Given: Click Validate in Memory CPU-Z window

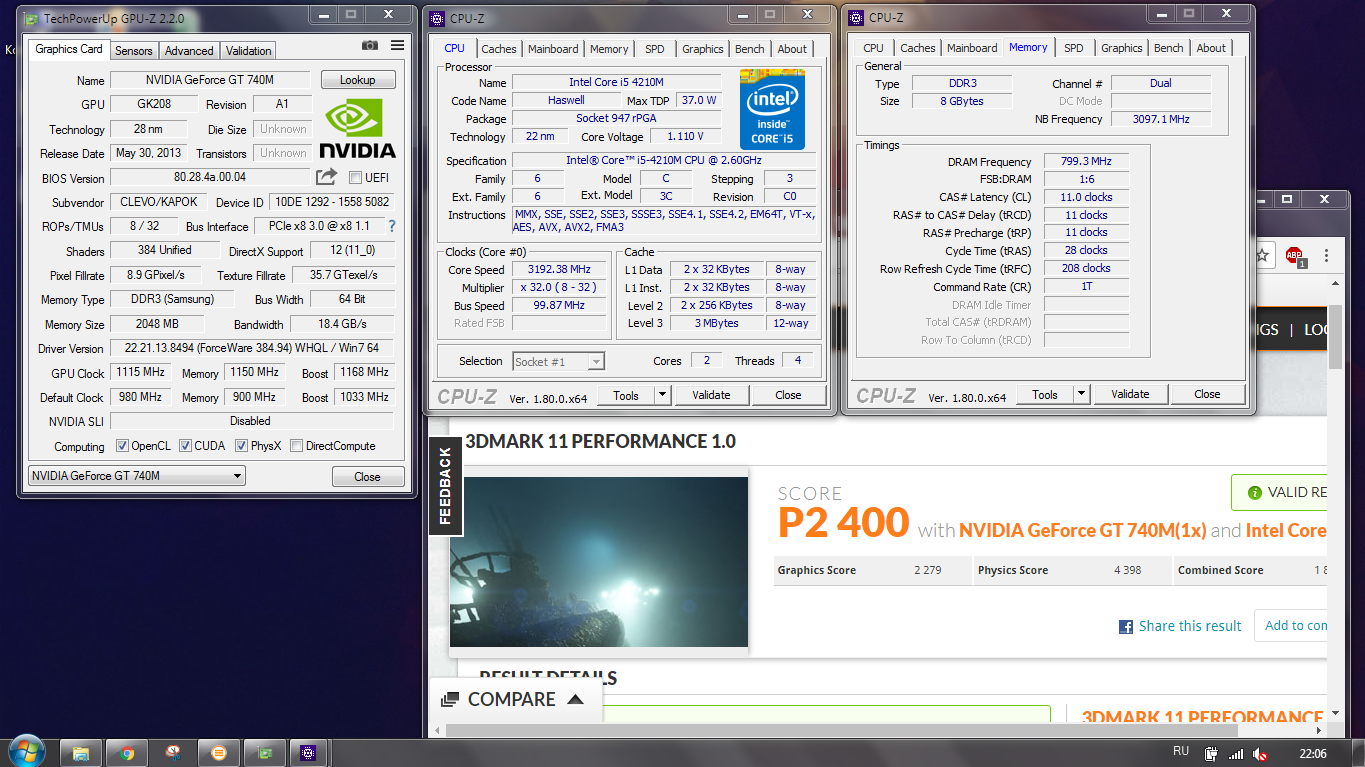Looking at the screenshot, I should [x=1130, y=394].
